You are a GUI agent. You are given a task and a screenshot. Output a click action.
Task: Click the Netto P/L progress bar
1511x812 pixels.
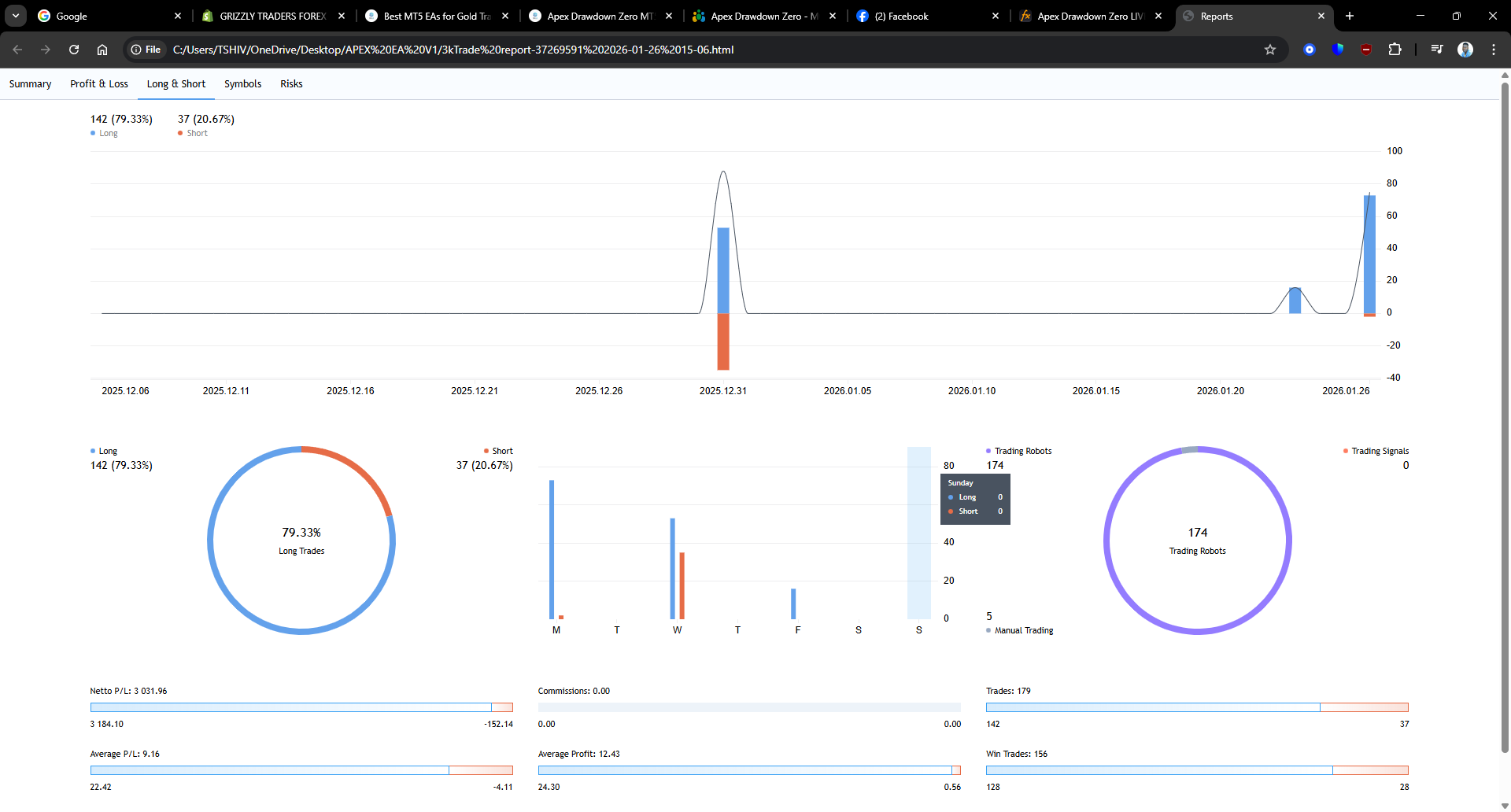click(x=301, y=707)
